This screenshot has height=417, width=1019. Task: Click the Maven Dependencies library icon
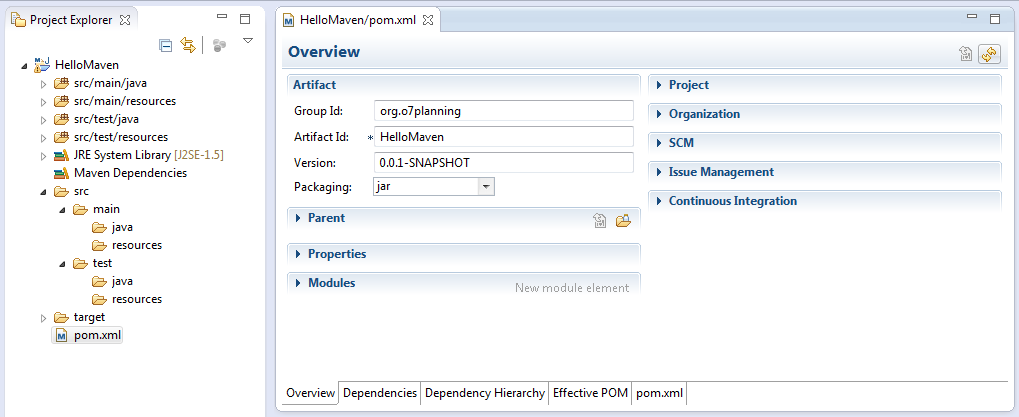[x=61, y=173]
